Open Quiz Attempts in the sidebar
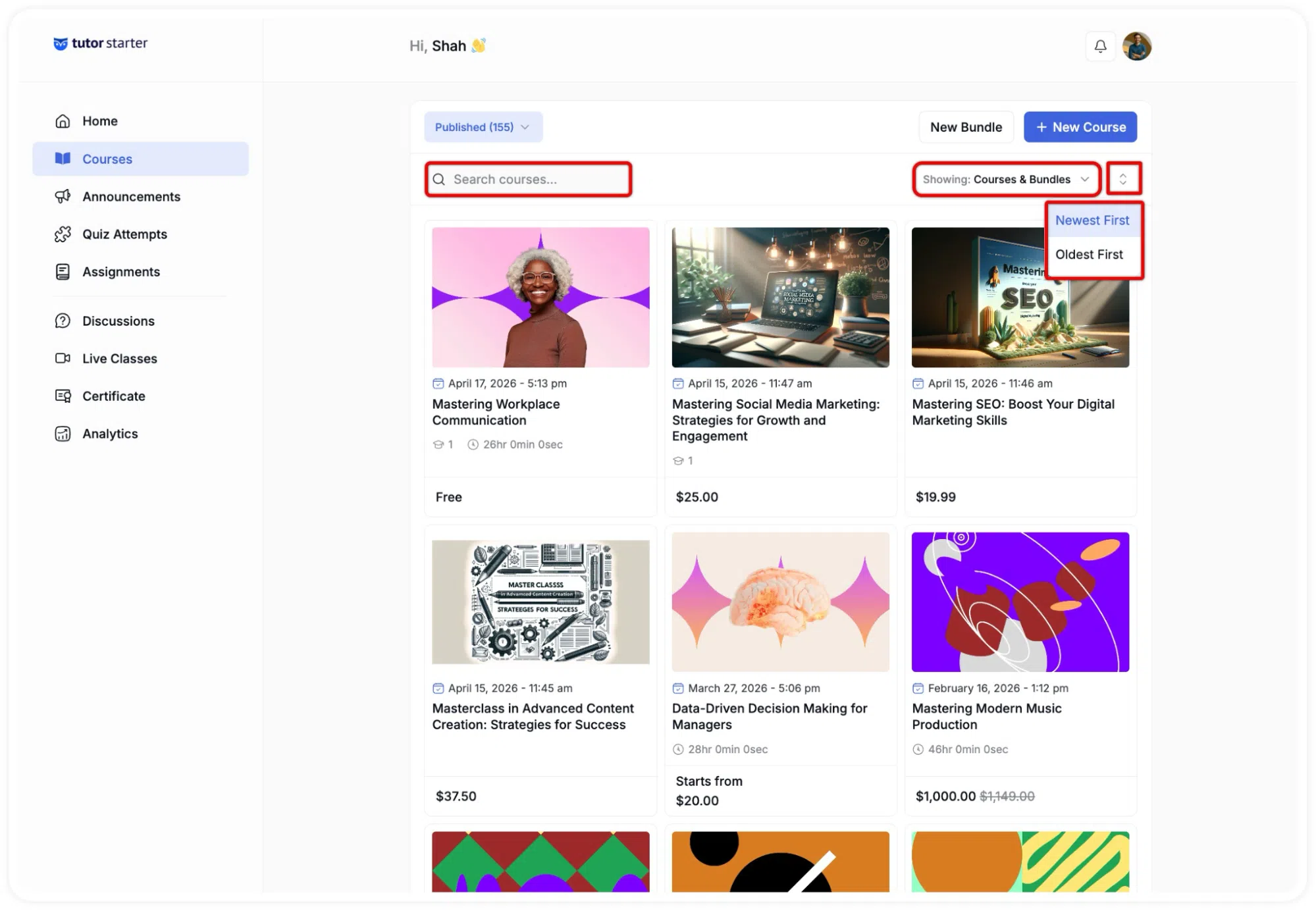Image resolution: width=1316 pixels, height=911 pixels. click(x=140, y=234)
